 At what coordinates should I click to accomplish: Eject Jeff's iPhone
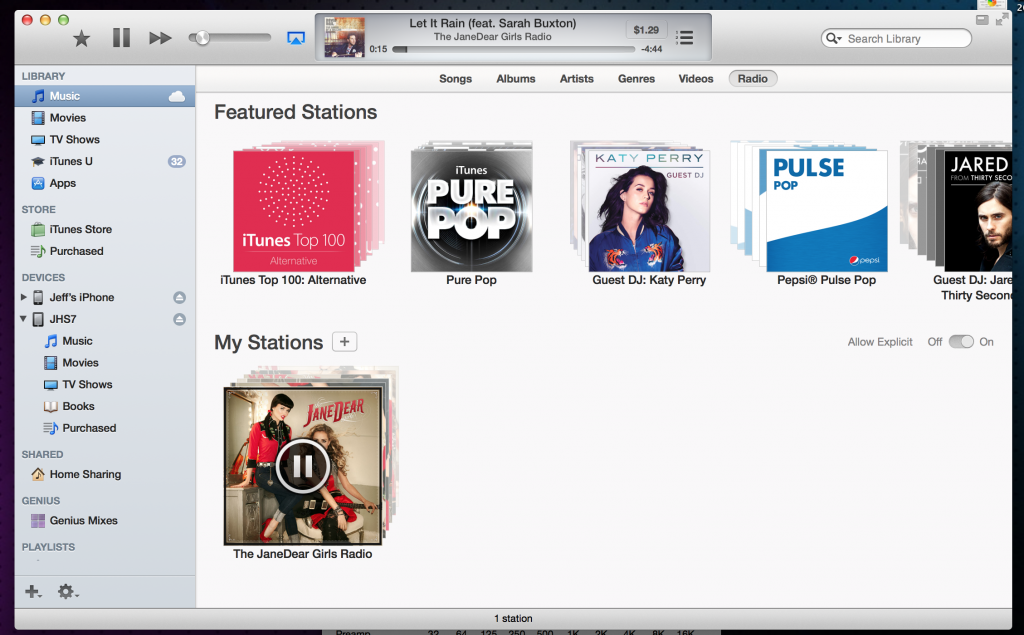[x=179, y=298]
